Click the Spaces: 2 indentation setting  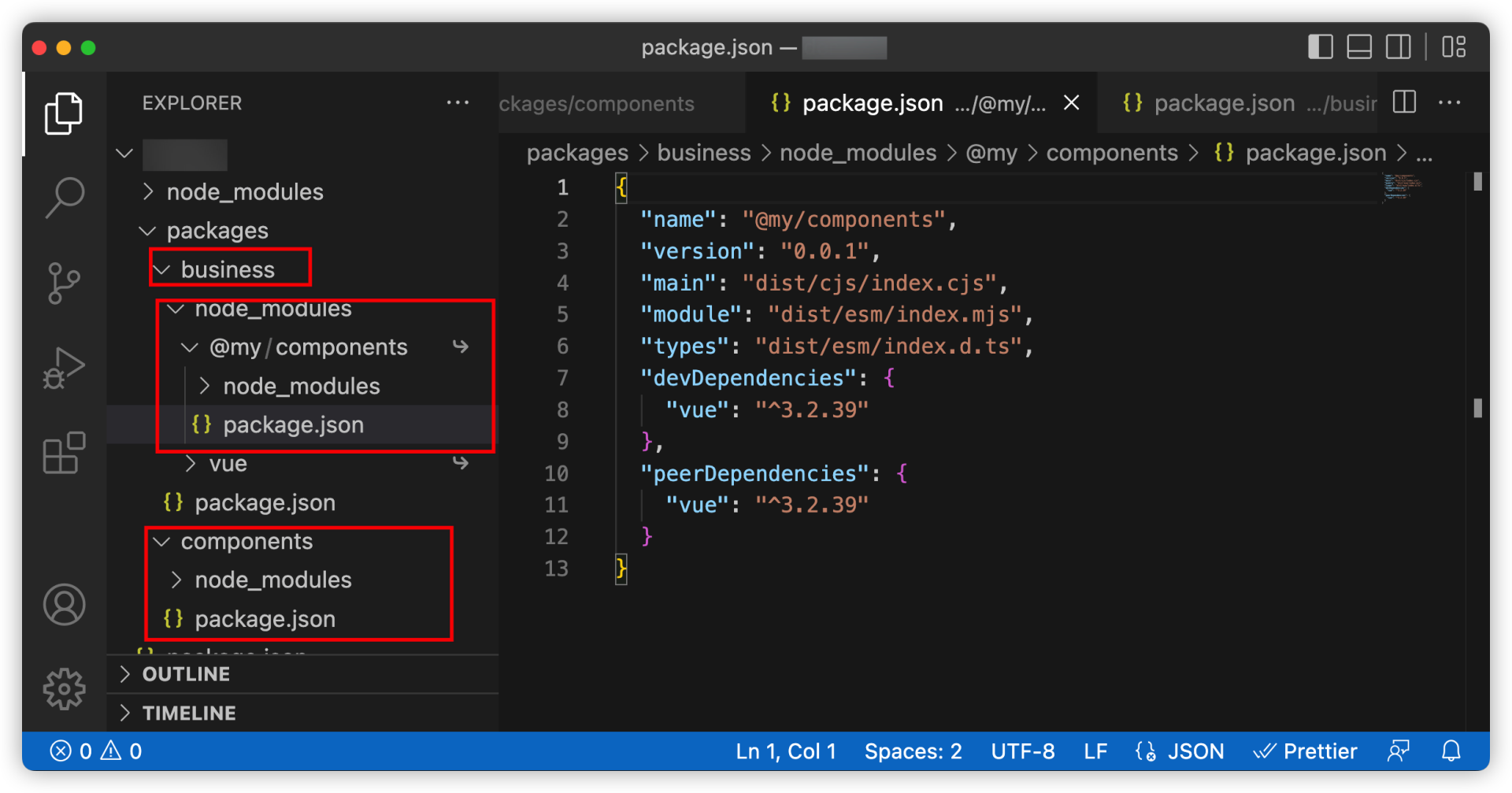click(x=913, y=751)
